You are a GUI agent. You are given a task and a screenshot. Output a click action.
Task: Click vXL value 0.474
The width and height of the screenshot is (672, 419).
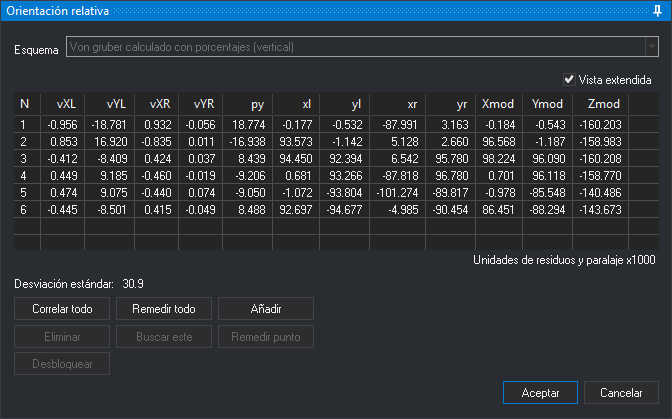point(63,193)
